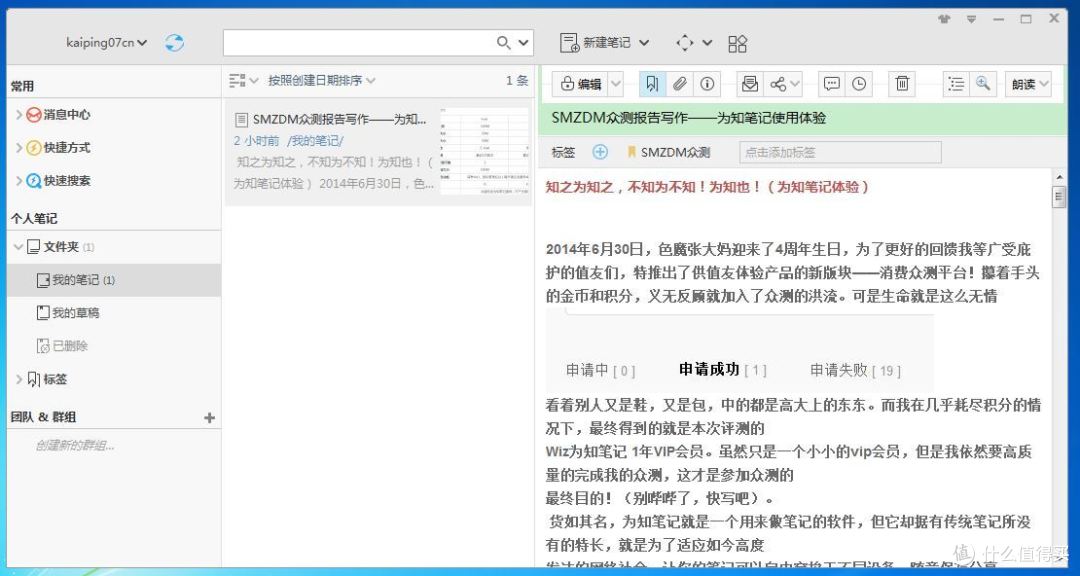The image size is (1080, 576).
Task: Expand the 消息中心 tree node
Action: (x=19, y=115)
